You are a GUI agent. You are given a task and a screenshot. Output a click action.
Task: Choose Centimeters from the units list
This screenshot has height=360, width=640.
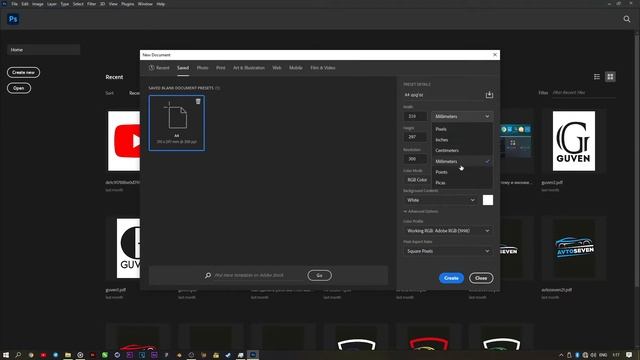pos(462,150)
